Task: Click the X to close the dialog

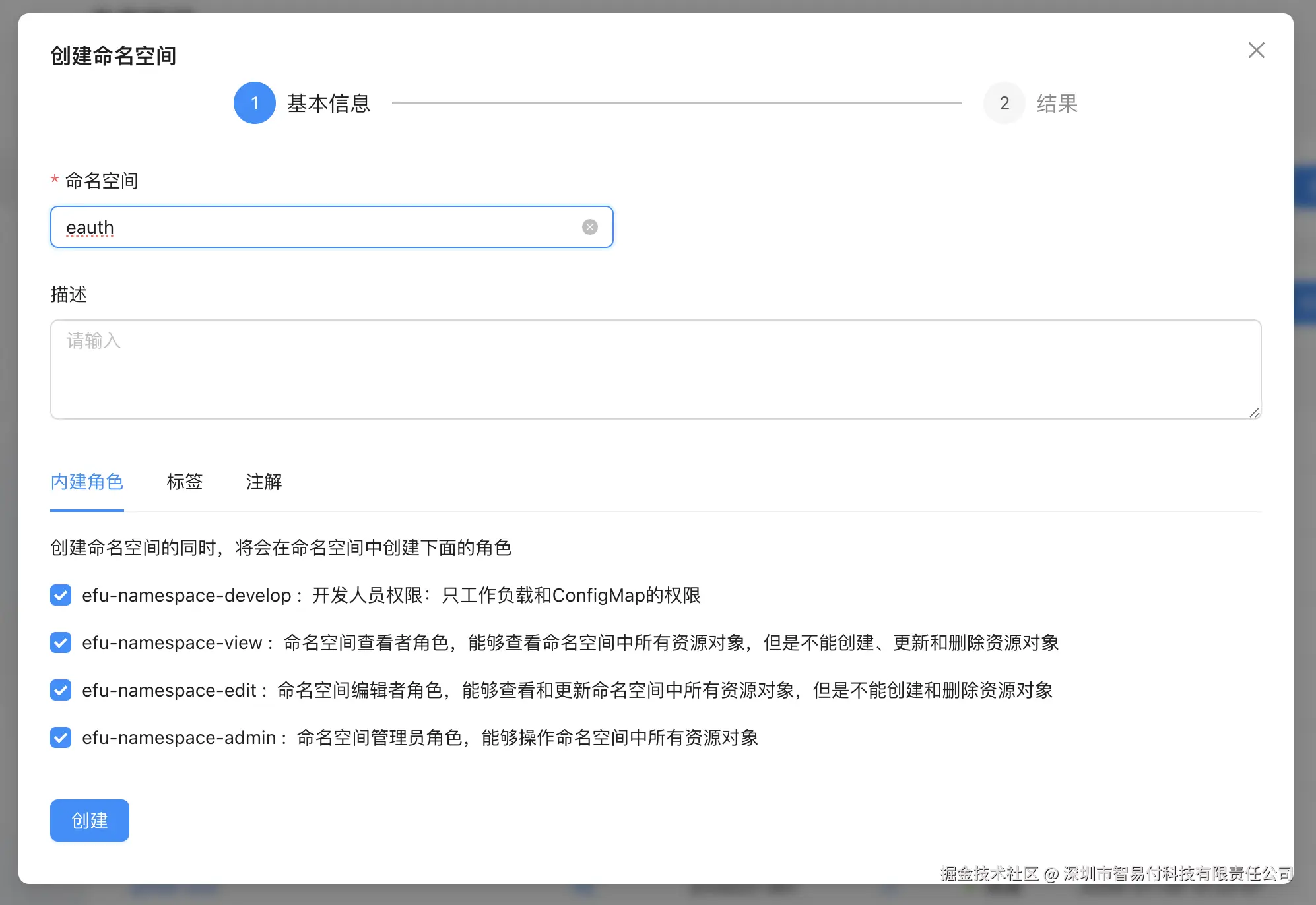Action: click(1256, 50)
